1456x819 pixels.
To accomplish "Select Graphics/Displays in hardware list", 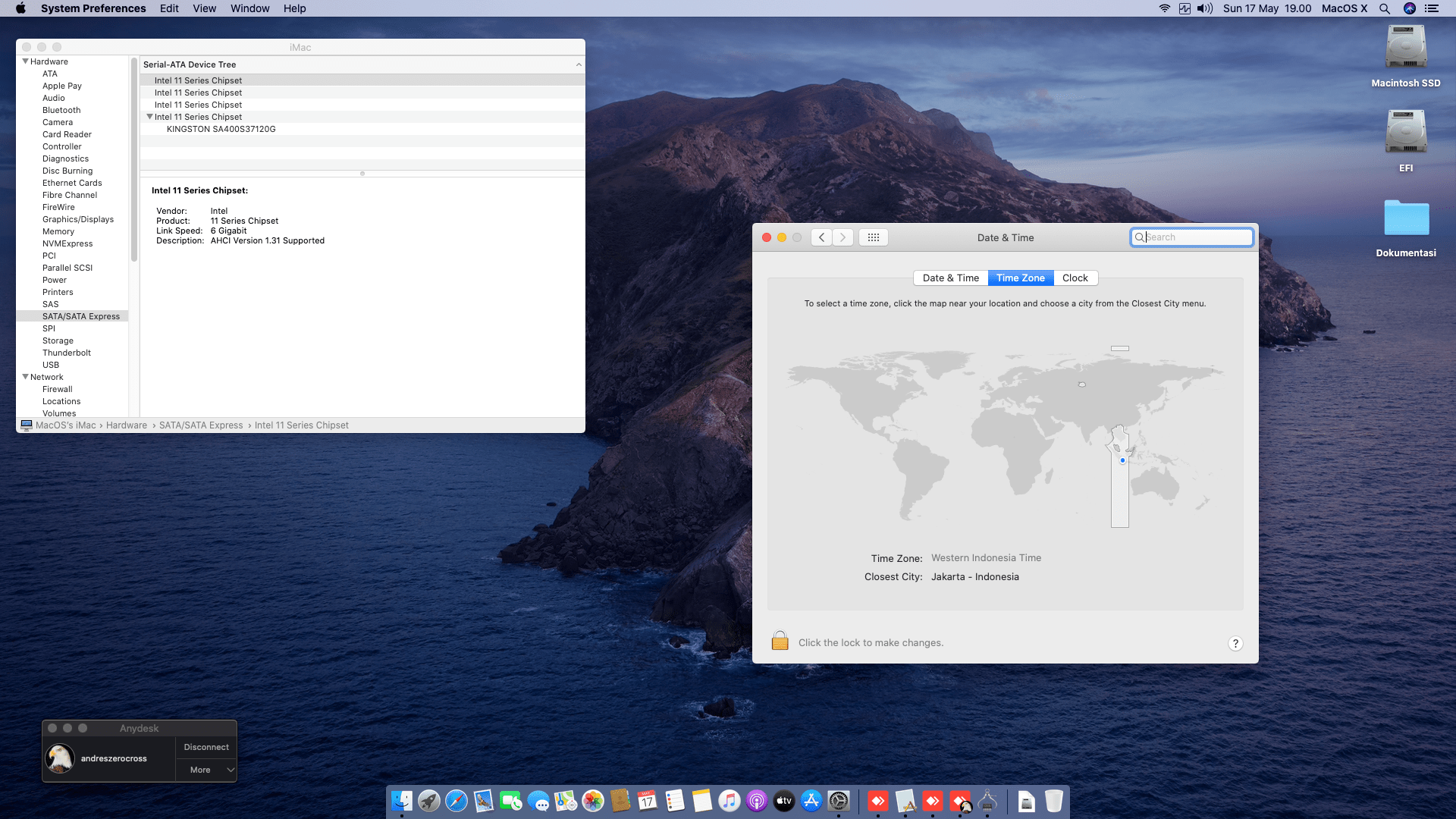I will [x=77, y=219].
